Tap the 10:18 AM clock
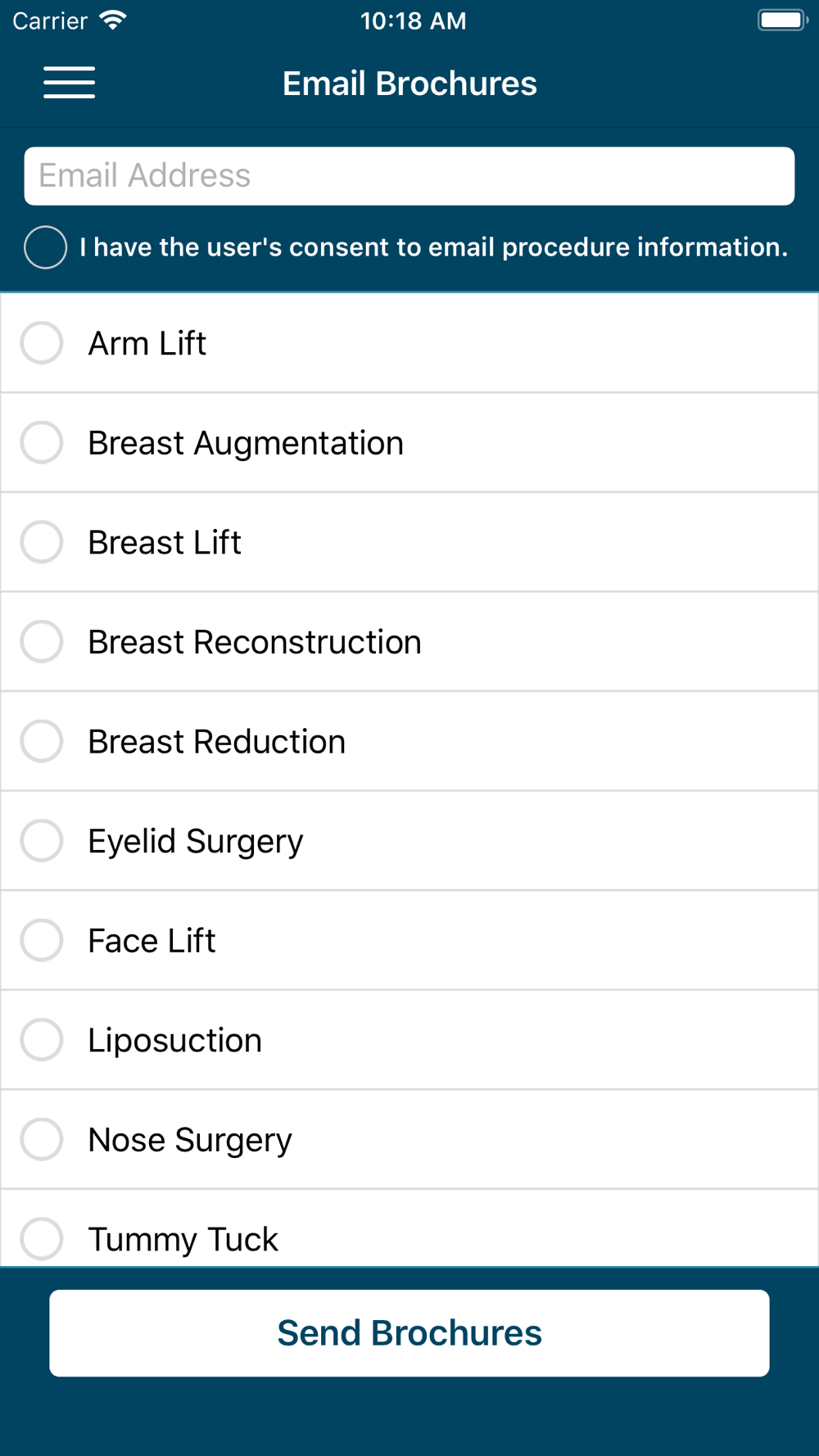819x1456 pixels. pyautogui.click(x=413, y=20)
